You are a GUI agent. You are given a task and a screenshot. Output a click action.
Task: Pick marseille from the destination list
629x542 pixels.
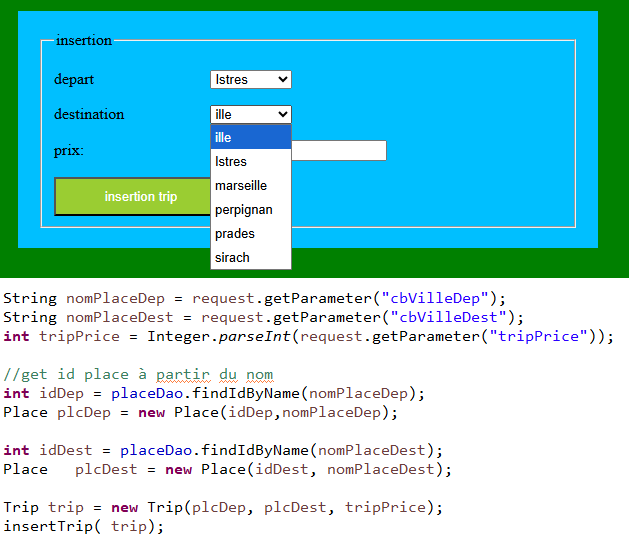tap(250, 185)
